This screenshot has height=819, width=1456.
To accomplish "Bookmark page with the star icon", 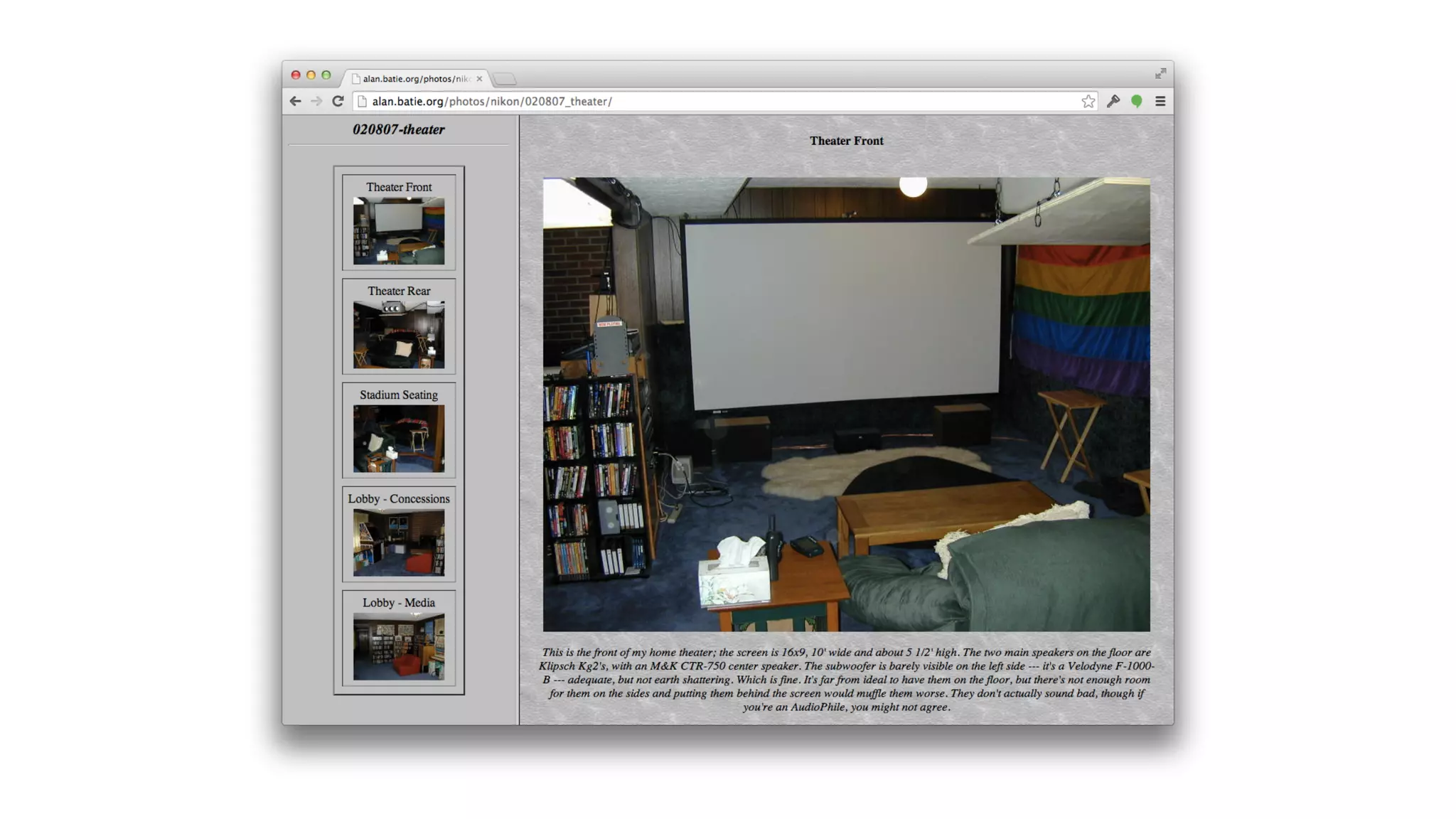I will (1088, 102).
